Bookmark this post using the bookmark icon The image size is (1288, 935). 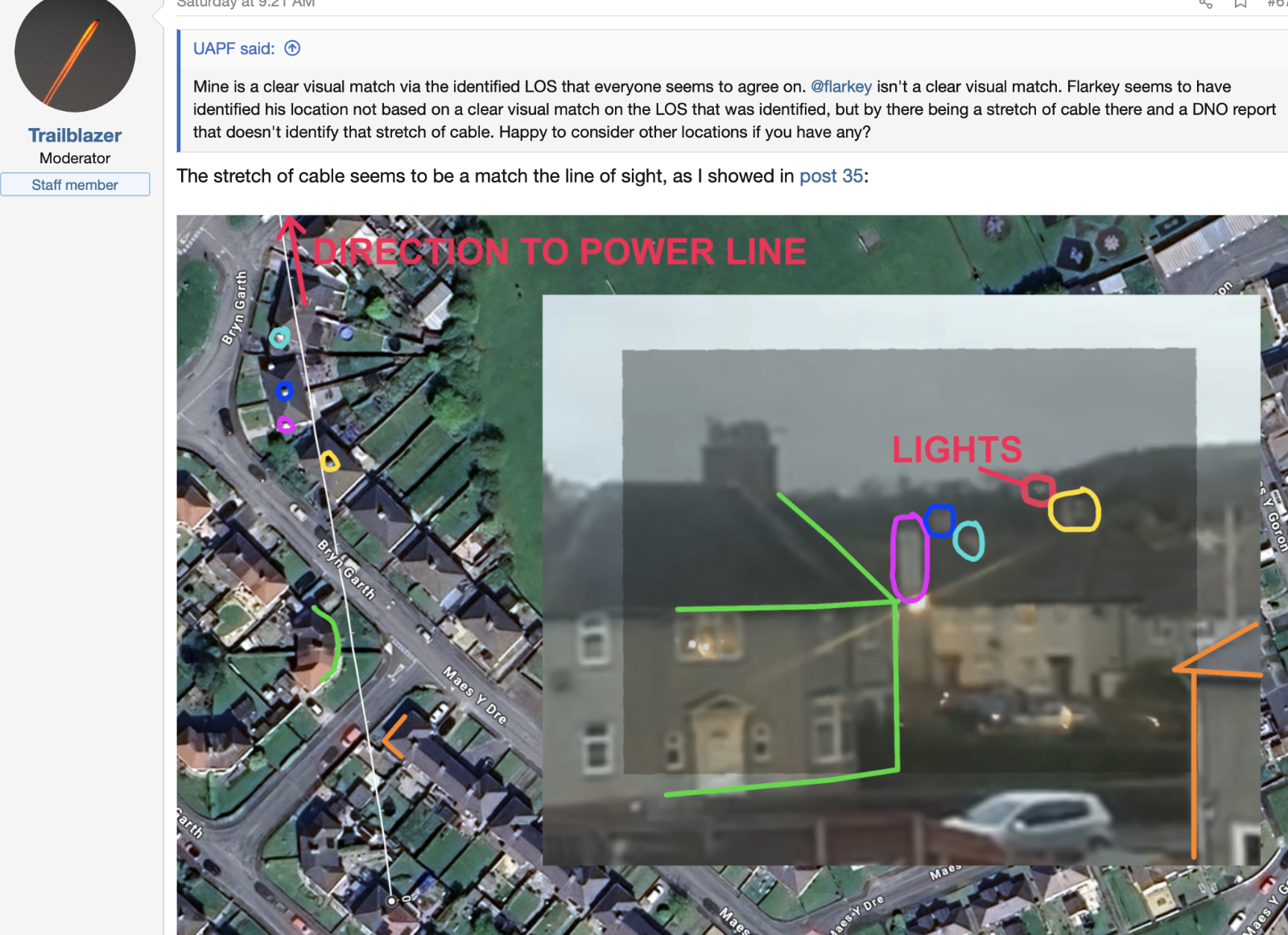tap(1241, 4)
